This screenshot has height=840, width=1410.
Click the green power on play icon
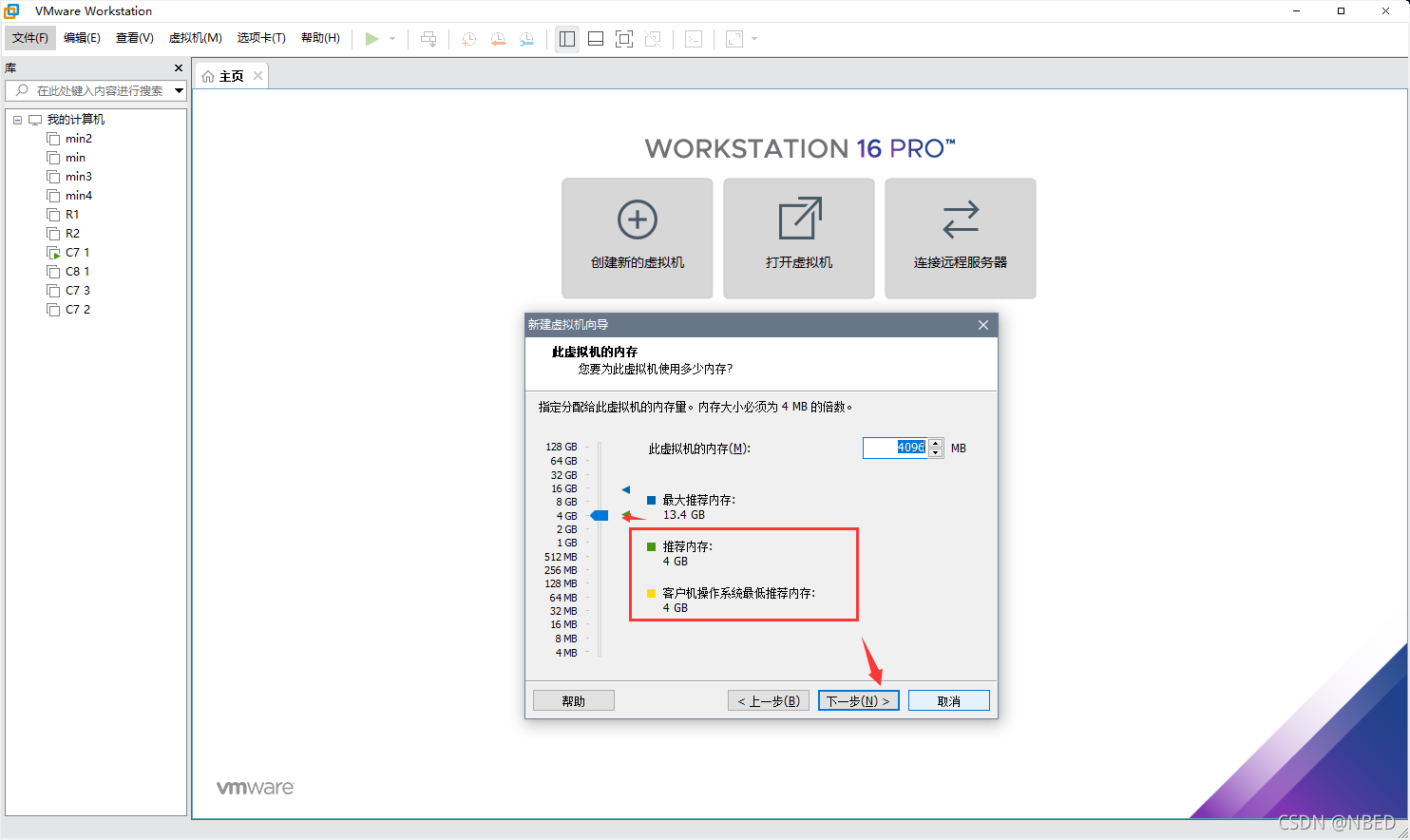(x=372, y=39)
